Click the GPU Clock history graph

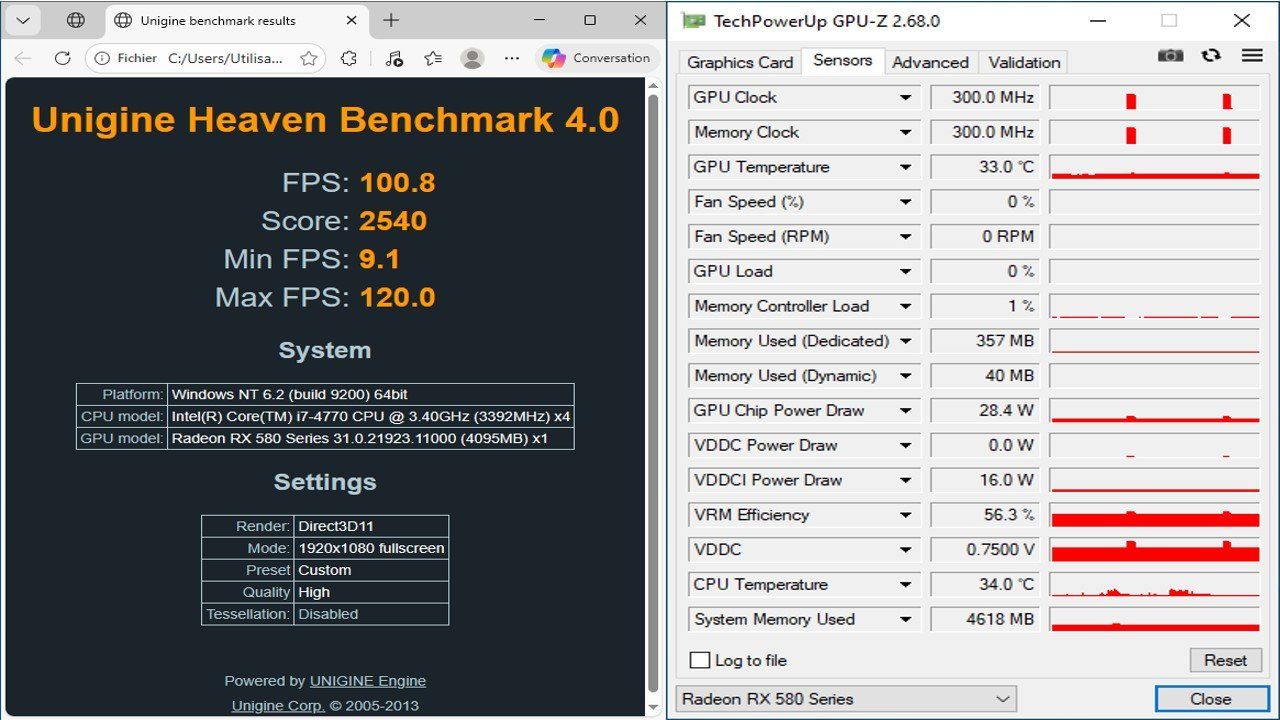tap(1155, 97)
